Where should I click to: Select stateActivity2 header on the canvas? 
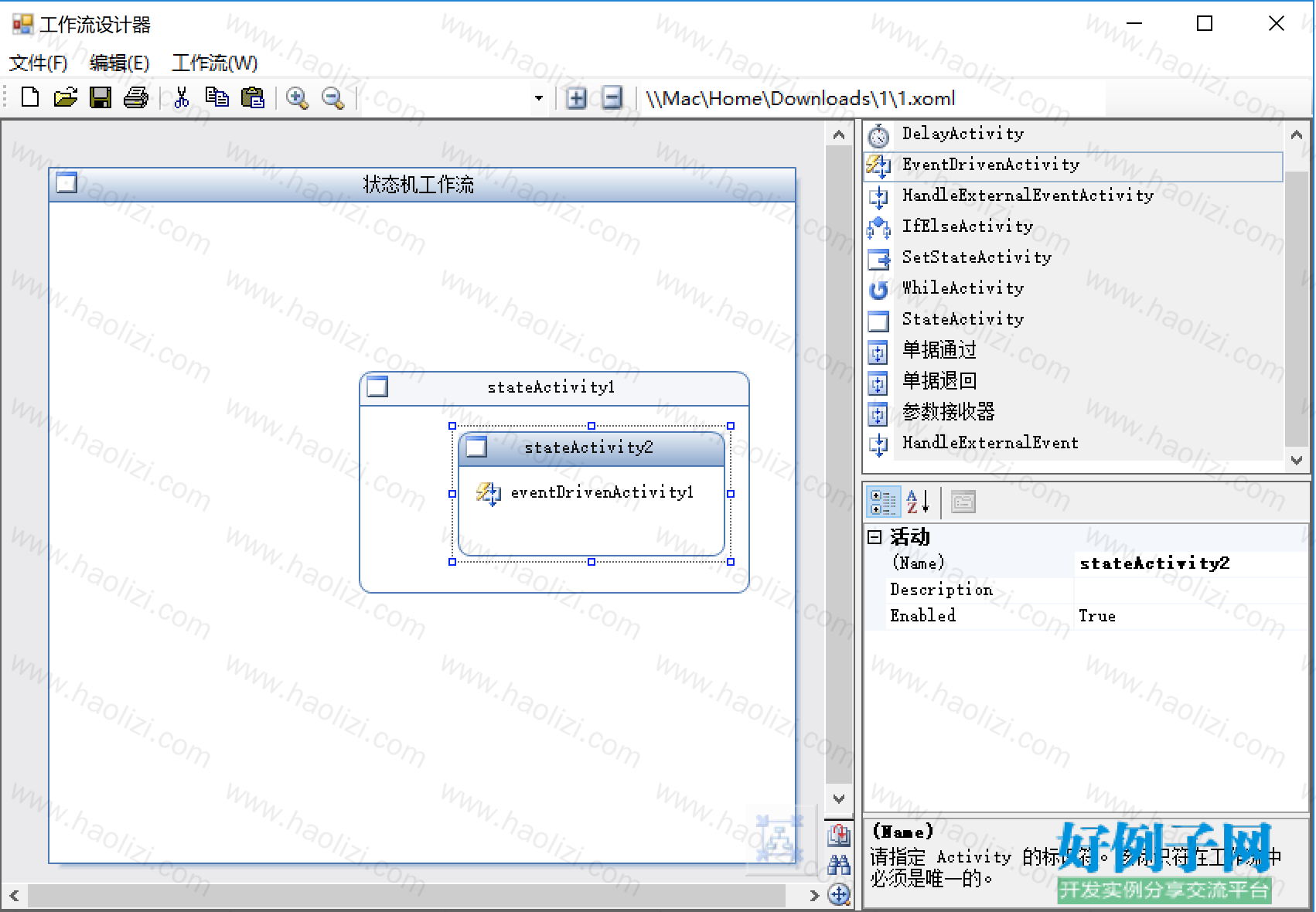(592, 448)
